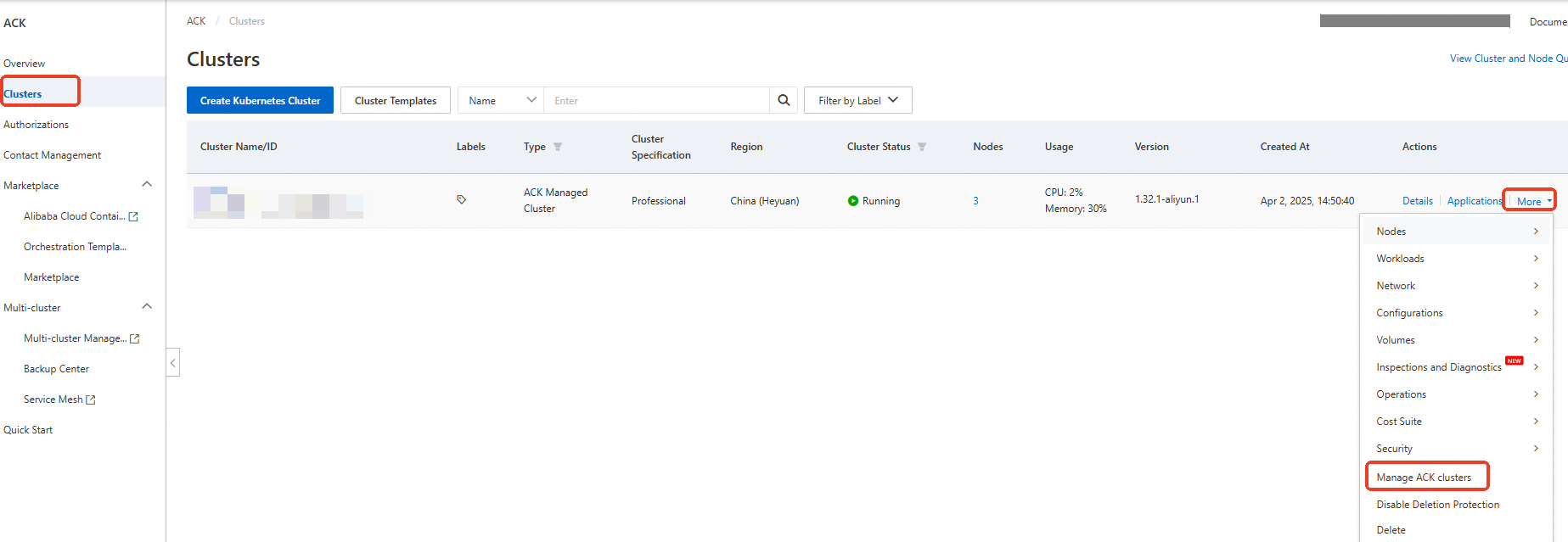Screen dimensions: 1568x542
Task: Click the 1.32.1-aliyun.1 version text
Action: pyautogui.click(x=1167, y=199)
